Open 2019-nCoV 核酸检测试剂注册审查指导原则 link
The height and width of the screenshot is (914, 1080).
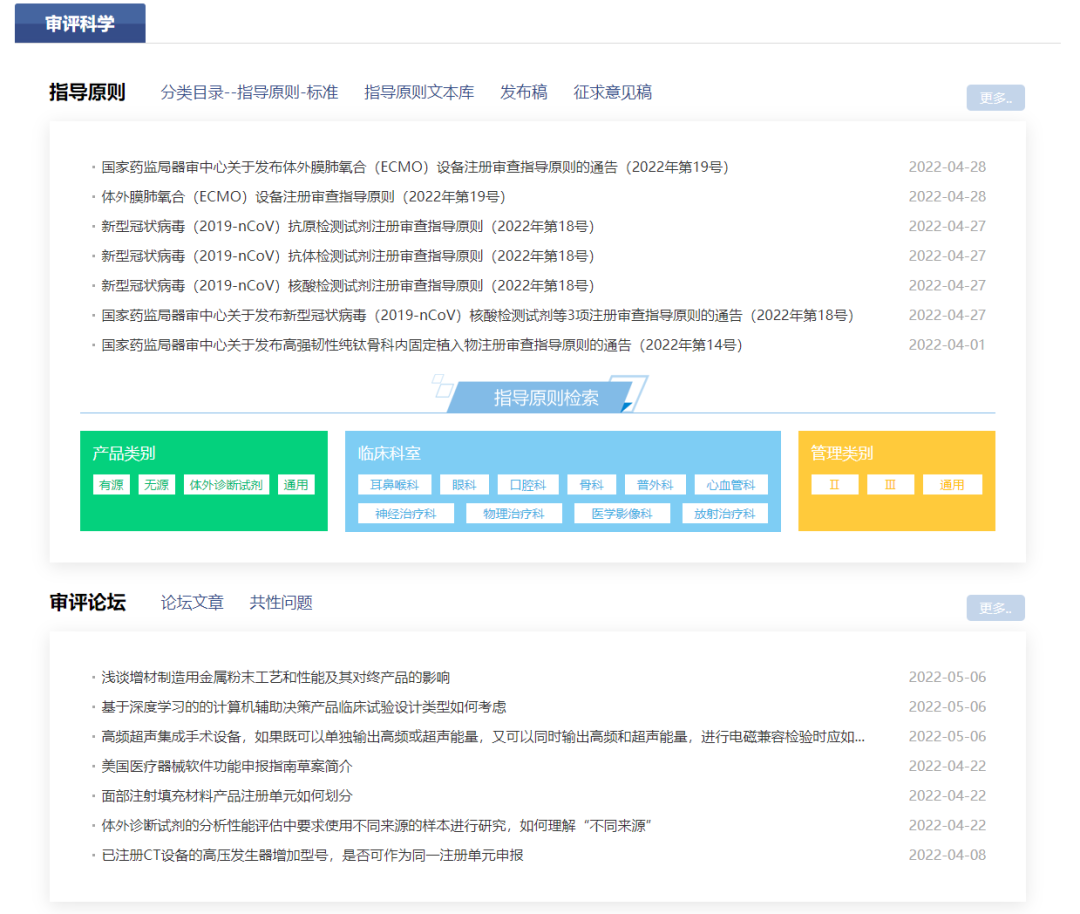point(348,286)
